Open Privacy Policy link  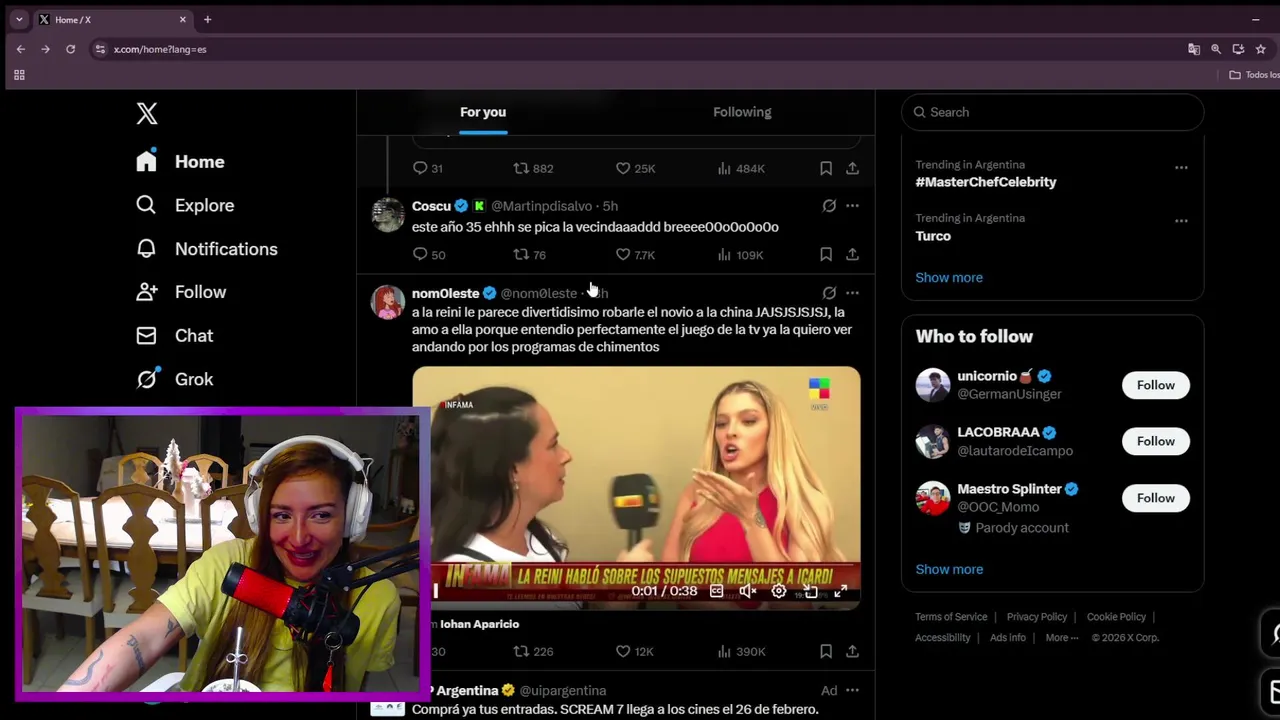point(1037,617)
